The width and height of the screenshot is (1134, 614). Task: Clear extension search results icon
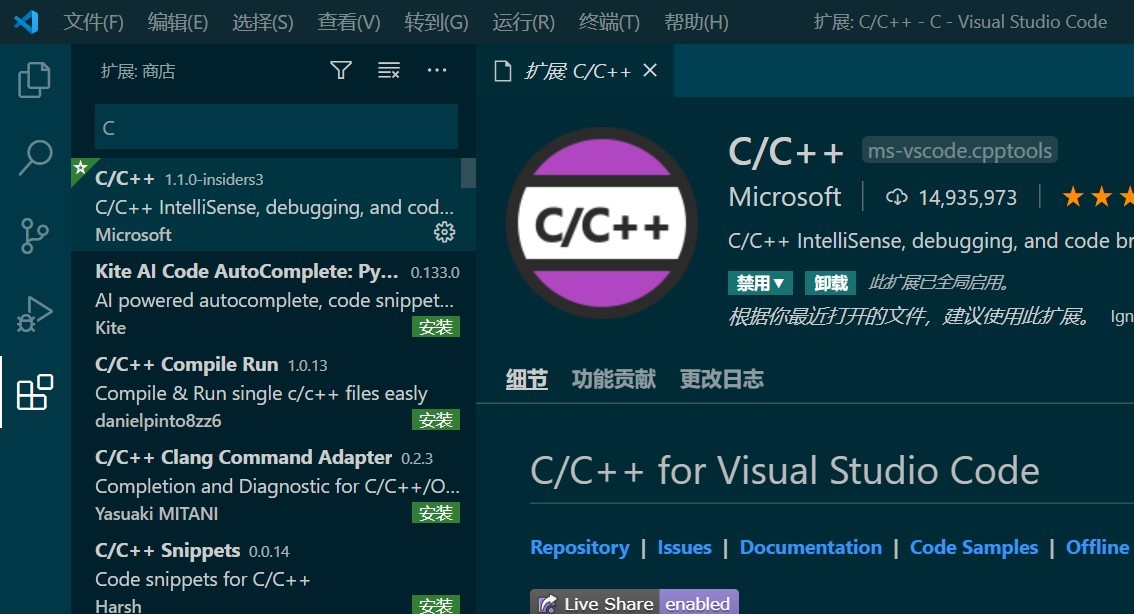[x=388, y=70]
